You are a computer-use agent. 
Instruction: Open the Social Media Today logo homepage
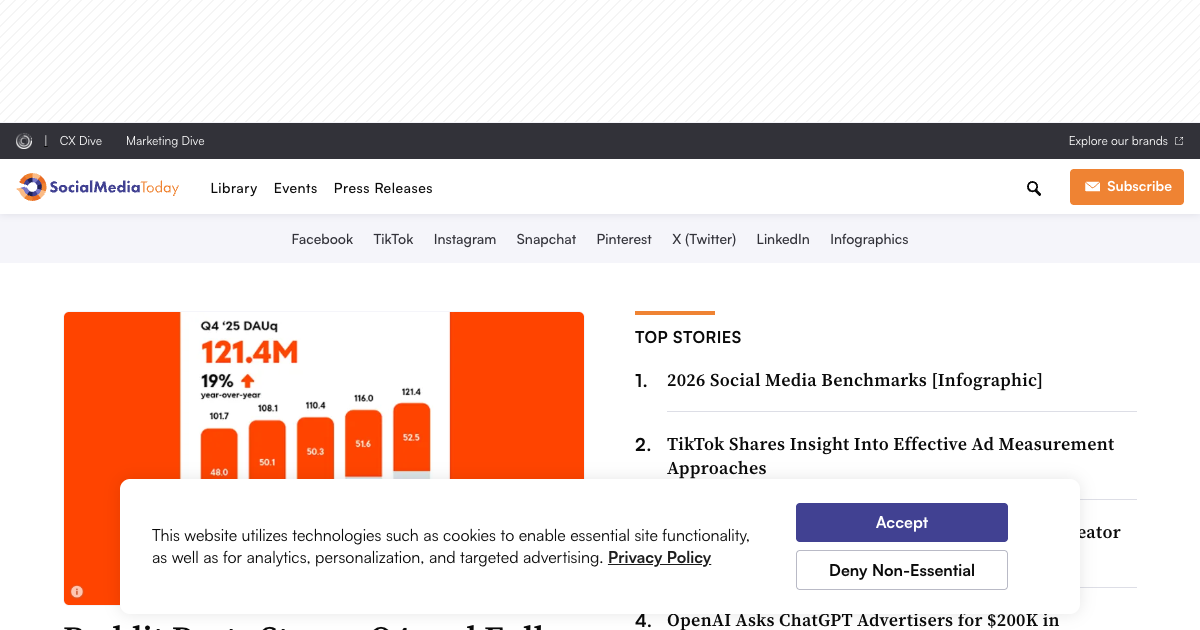point(98,187)
